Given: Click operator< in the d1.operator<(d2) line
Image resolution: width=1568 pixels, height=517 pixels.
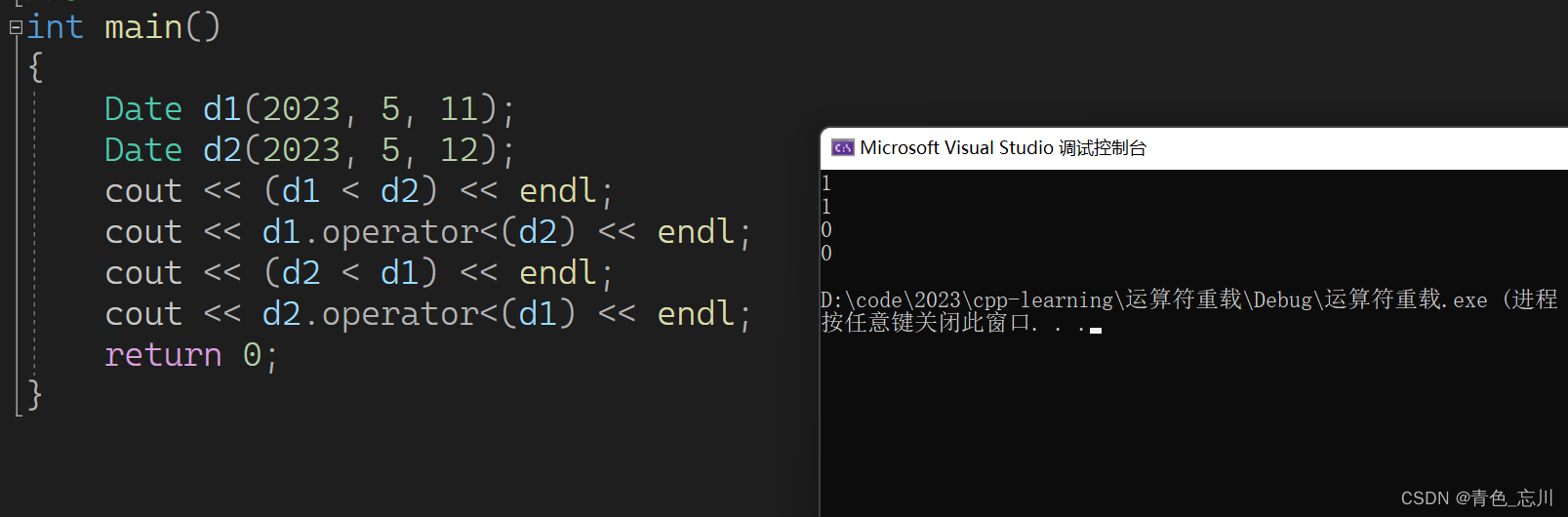Looking at the screenshot, I should coord(410,232).
